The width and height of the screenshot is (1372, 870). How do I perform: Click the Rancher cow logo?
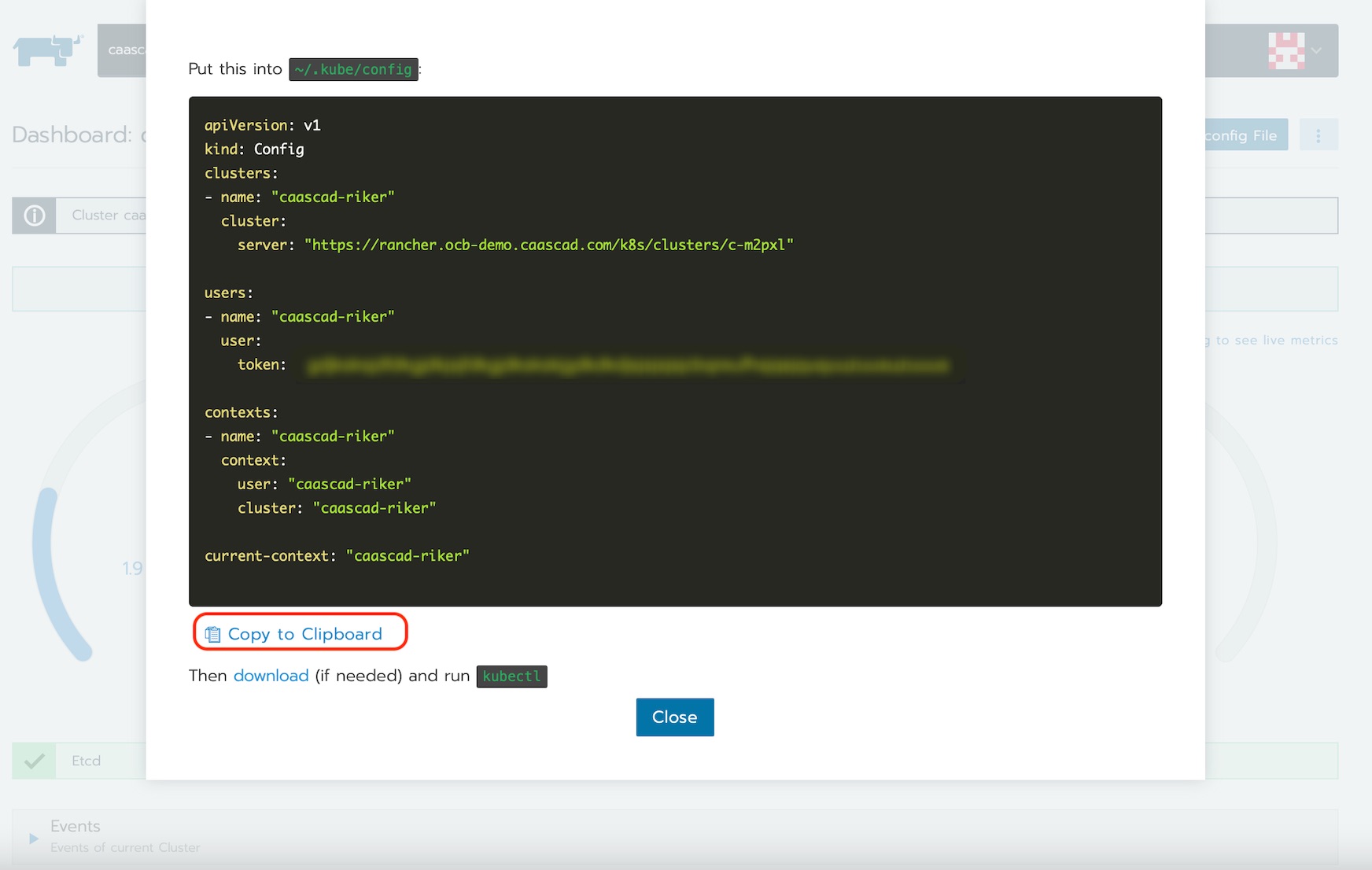tap(47, 50)
